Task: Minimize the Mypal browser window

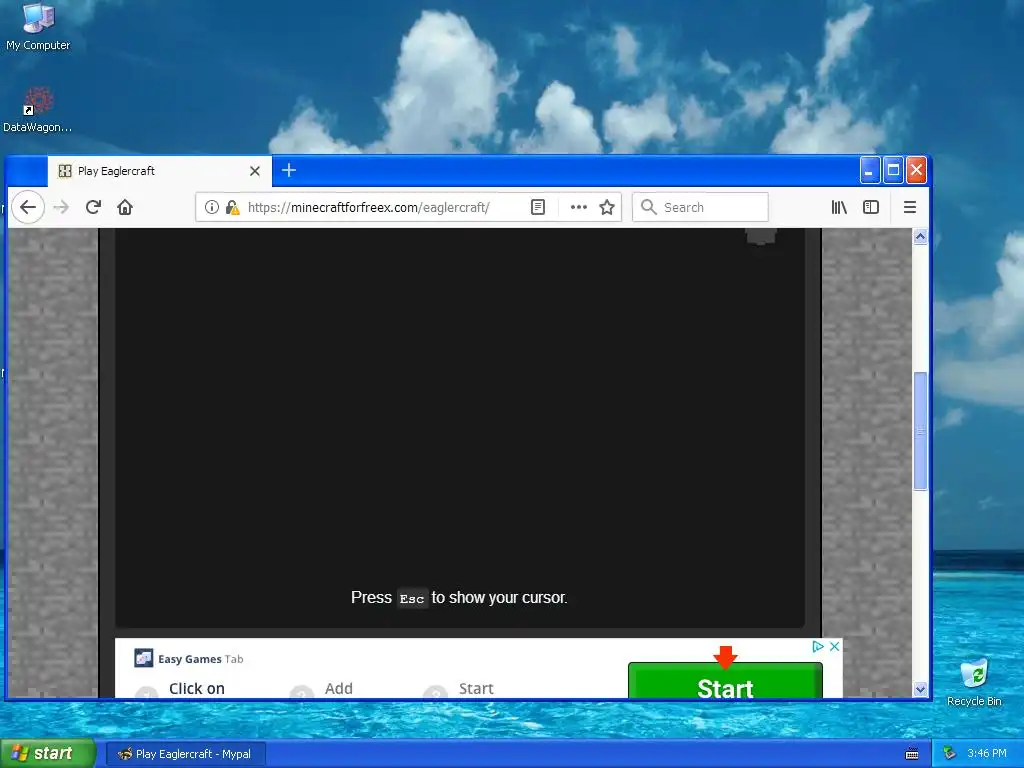Action: click(x=869, y=170)
